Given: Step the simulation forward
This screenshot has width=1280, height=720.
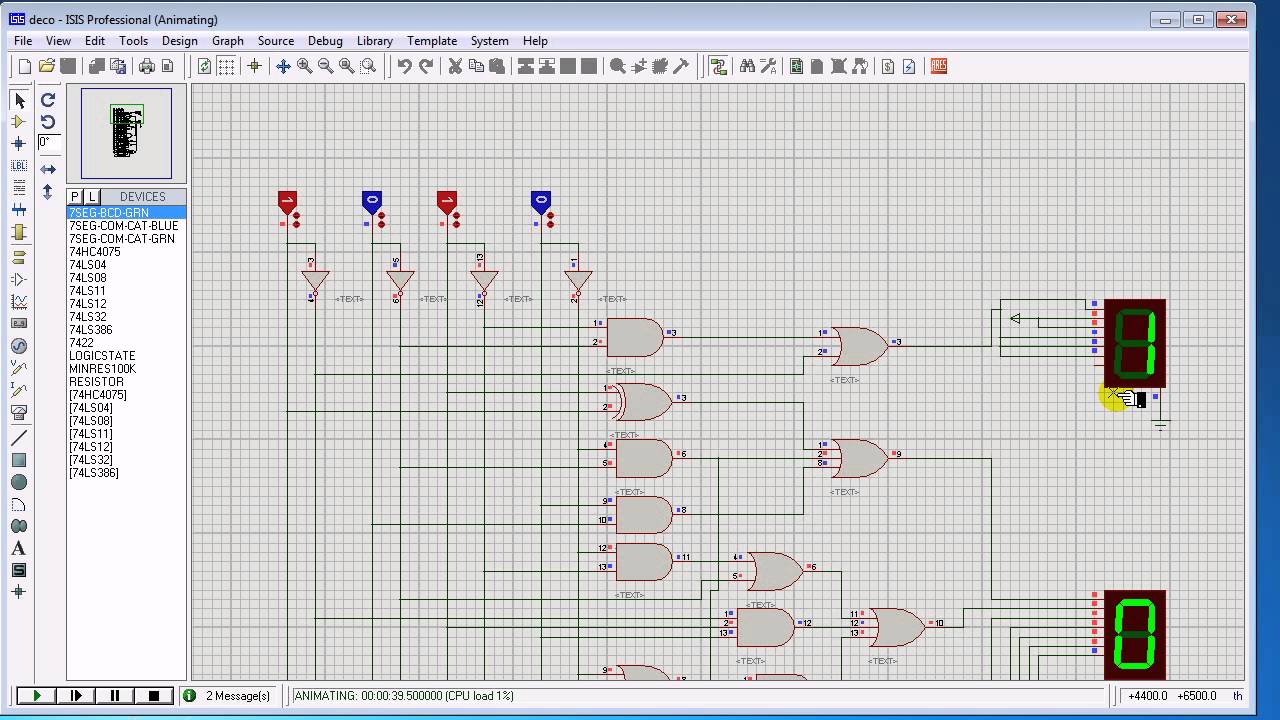Looking at the screenshot, I should [75, 696].
